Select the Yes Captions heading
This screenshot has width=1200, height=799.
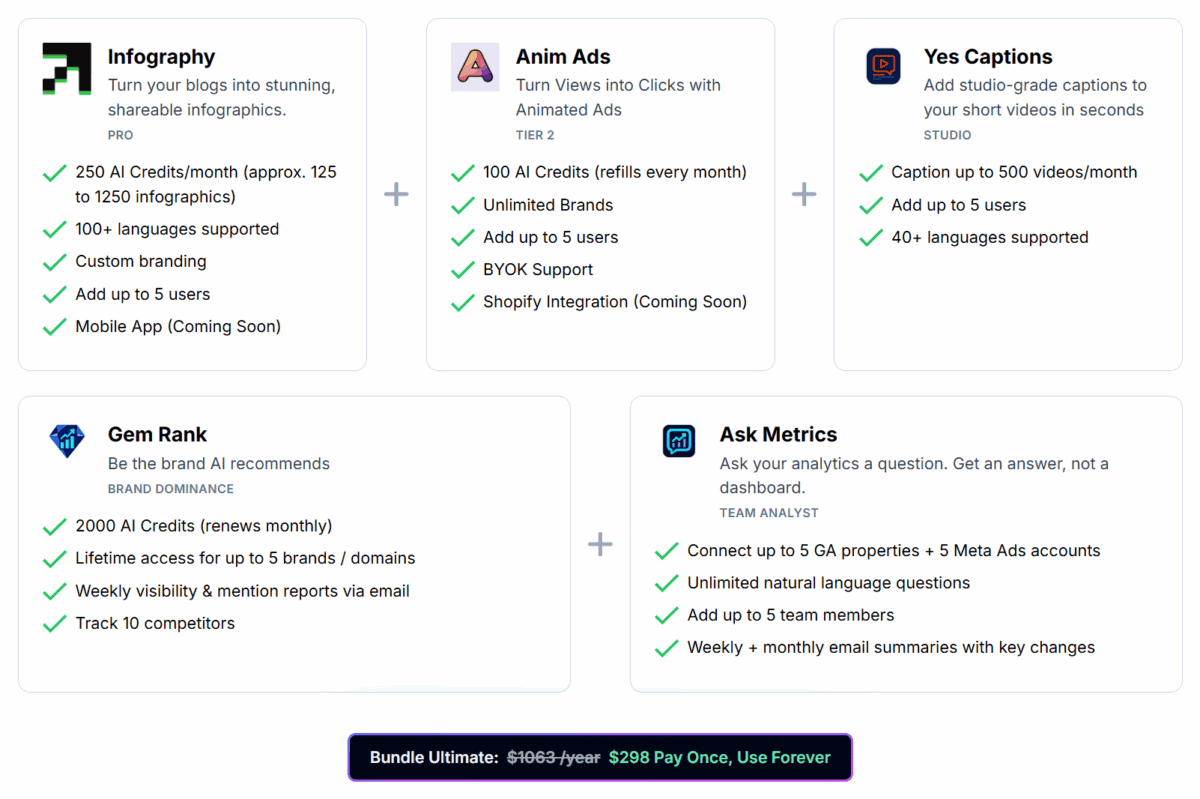pos(988,57)
